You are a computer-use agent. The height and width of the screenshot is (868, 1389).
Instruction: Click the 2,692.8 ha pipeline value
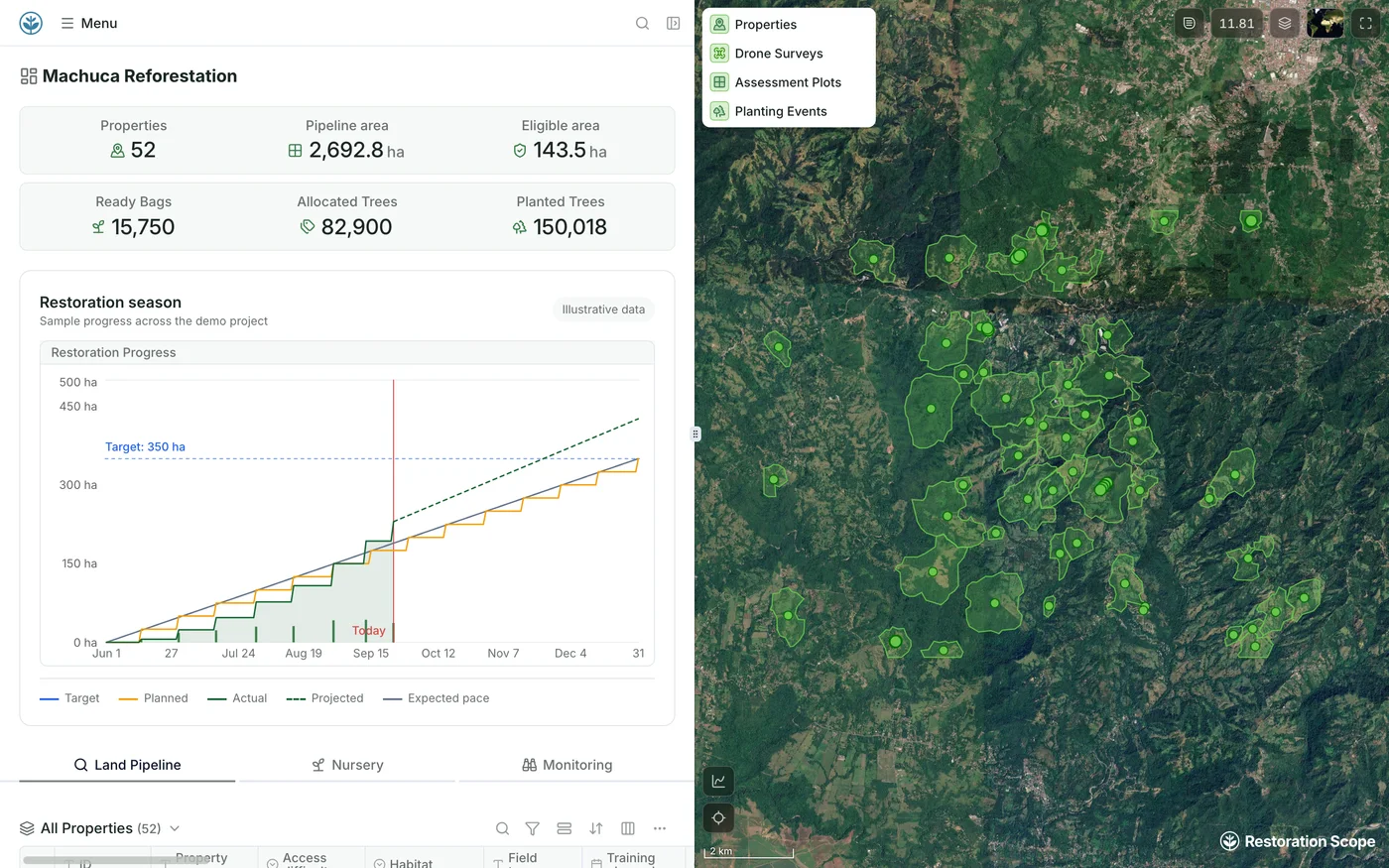pos(356,151)
